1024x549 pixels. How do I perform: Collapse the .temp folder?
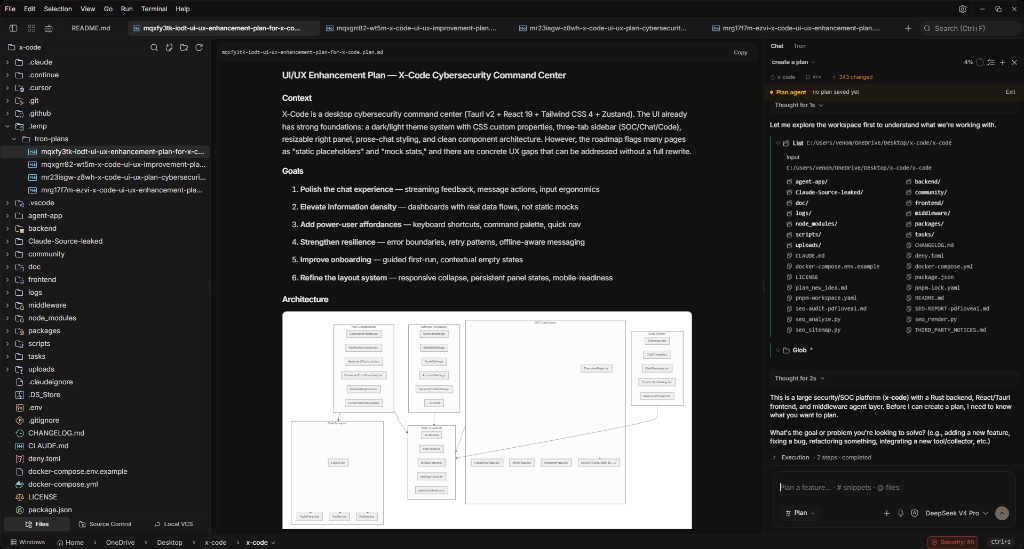tap(7, 126)
